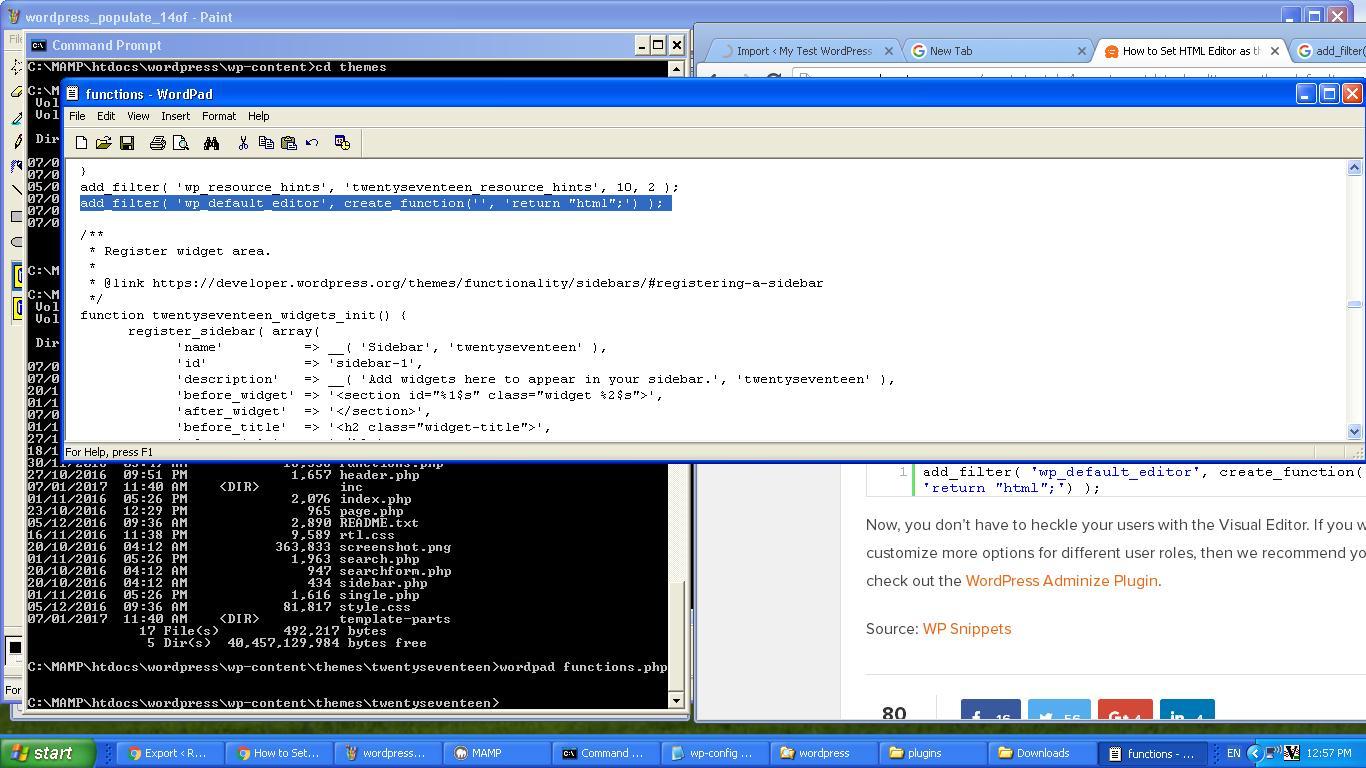
Task: Click the system tray clock showing 12:57 PM
Action: click(x=1328, y=753)
